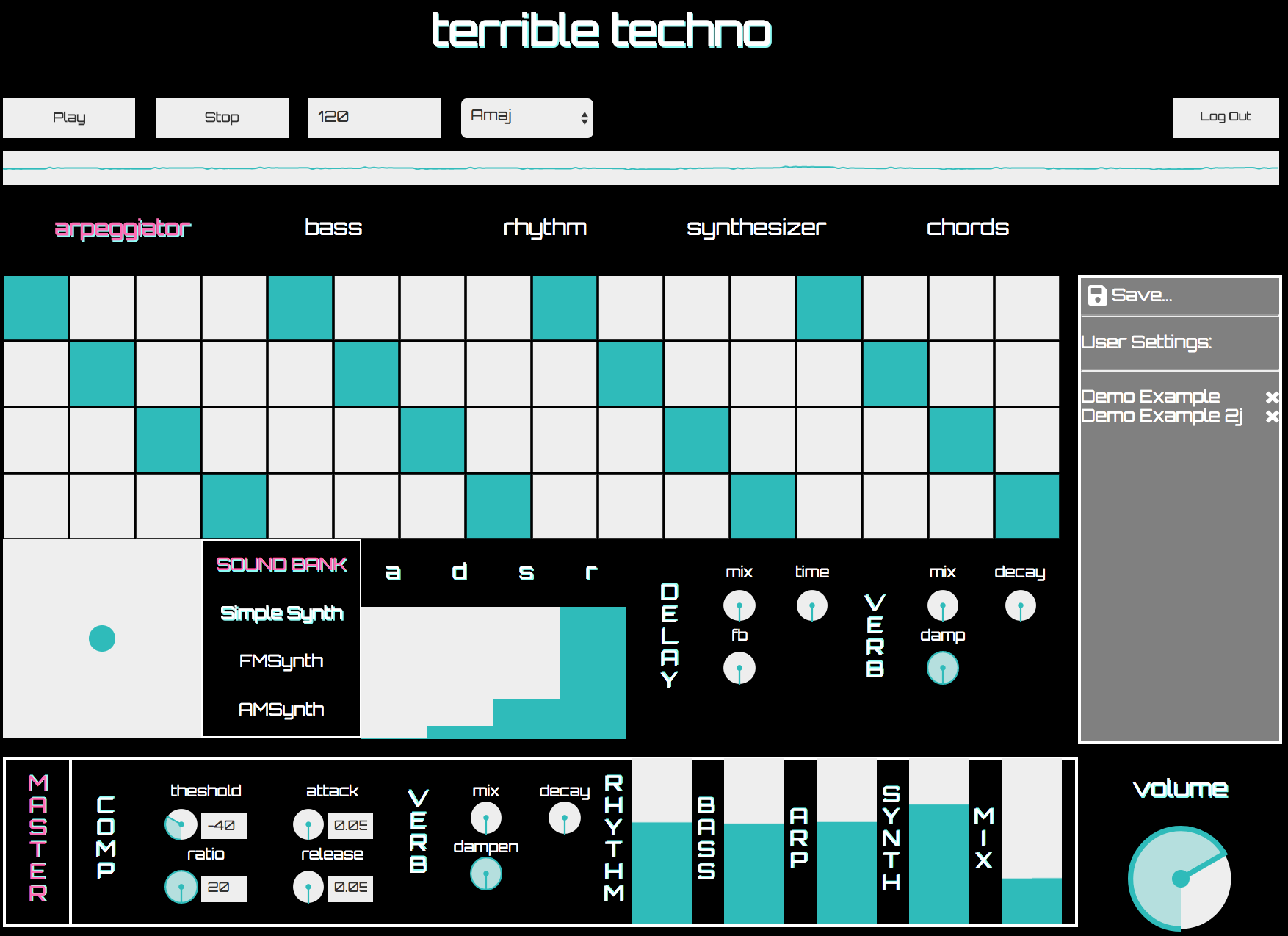Click the delay time knob

[812, 606]
